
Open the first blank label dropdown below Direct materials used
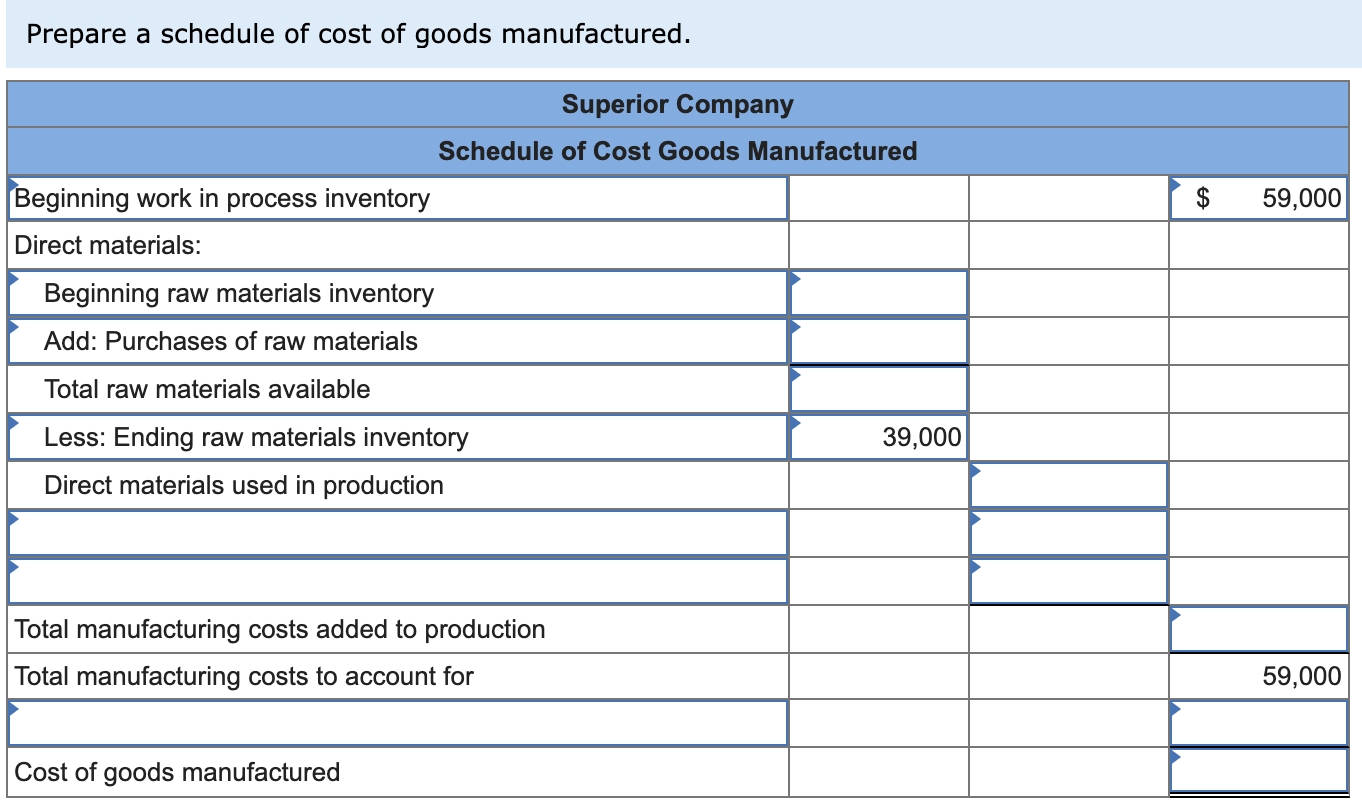[398, 533]
